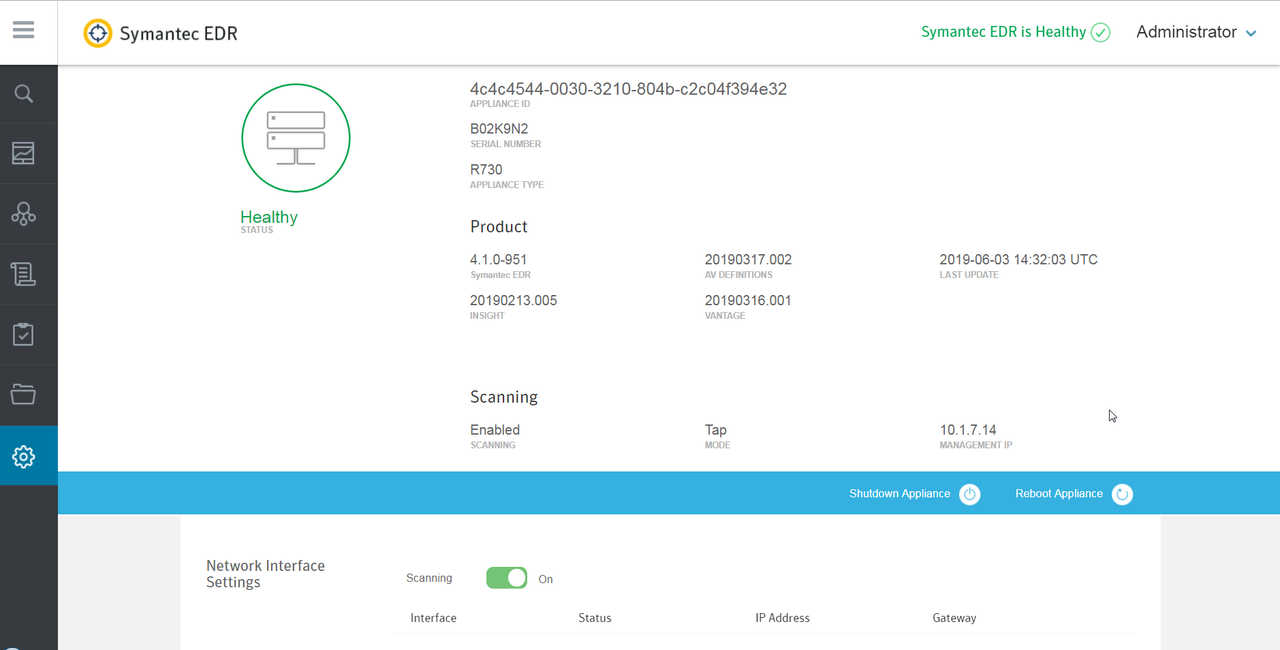Open the Incident Manager nodes icon
This screenshot has height=650, width=1280.
tap(24, 213)
